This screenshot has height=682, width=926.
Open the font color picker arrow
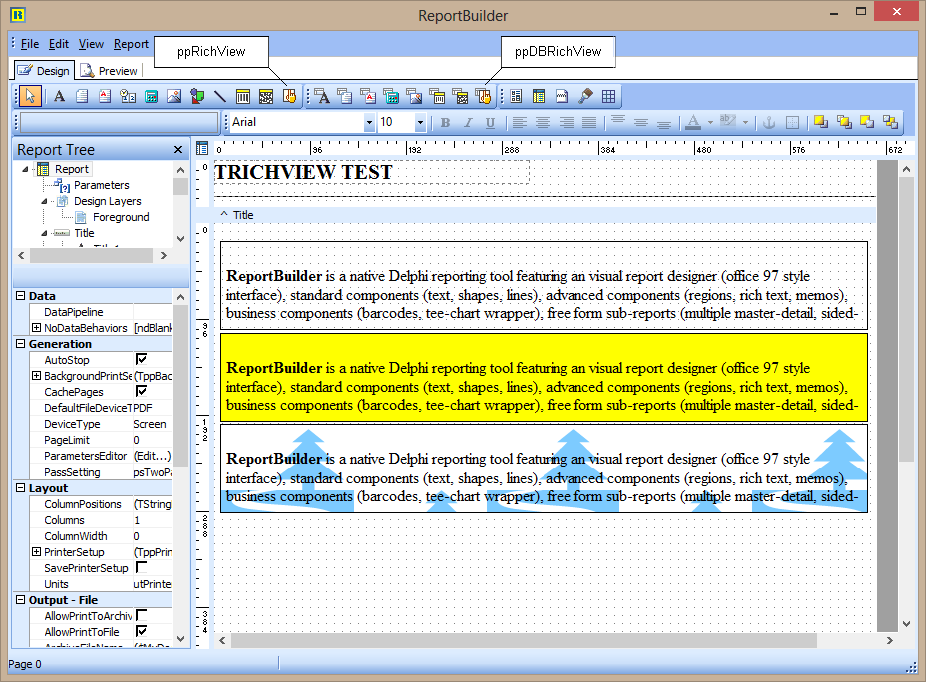(x=710, y=123)
